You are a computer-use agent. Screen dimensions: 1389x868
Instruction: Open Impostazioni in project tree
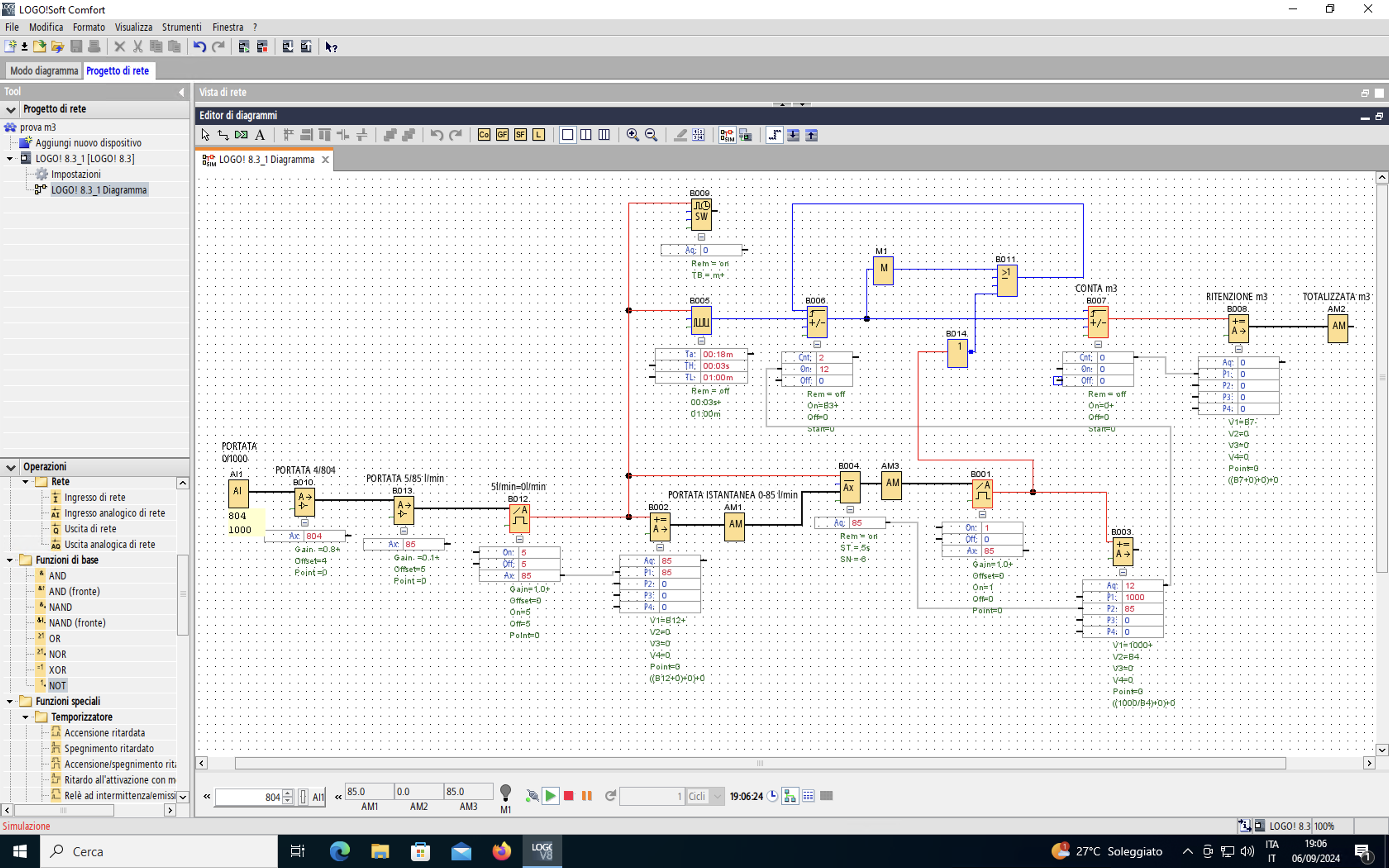[76, 174]
